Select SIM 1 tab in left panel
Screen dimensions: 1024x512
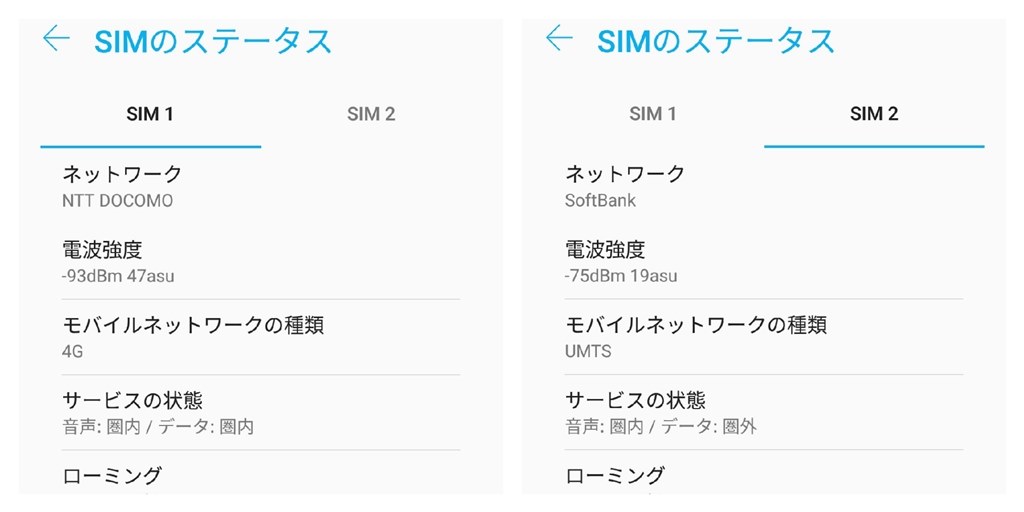(150, 114)
